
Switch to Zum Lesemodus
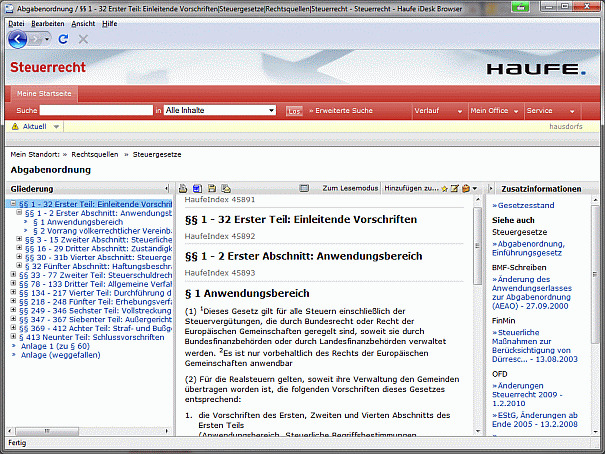(x=350, y=188)
